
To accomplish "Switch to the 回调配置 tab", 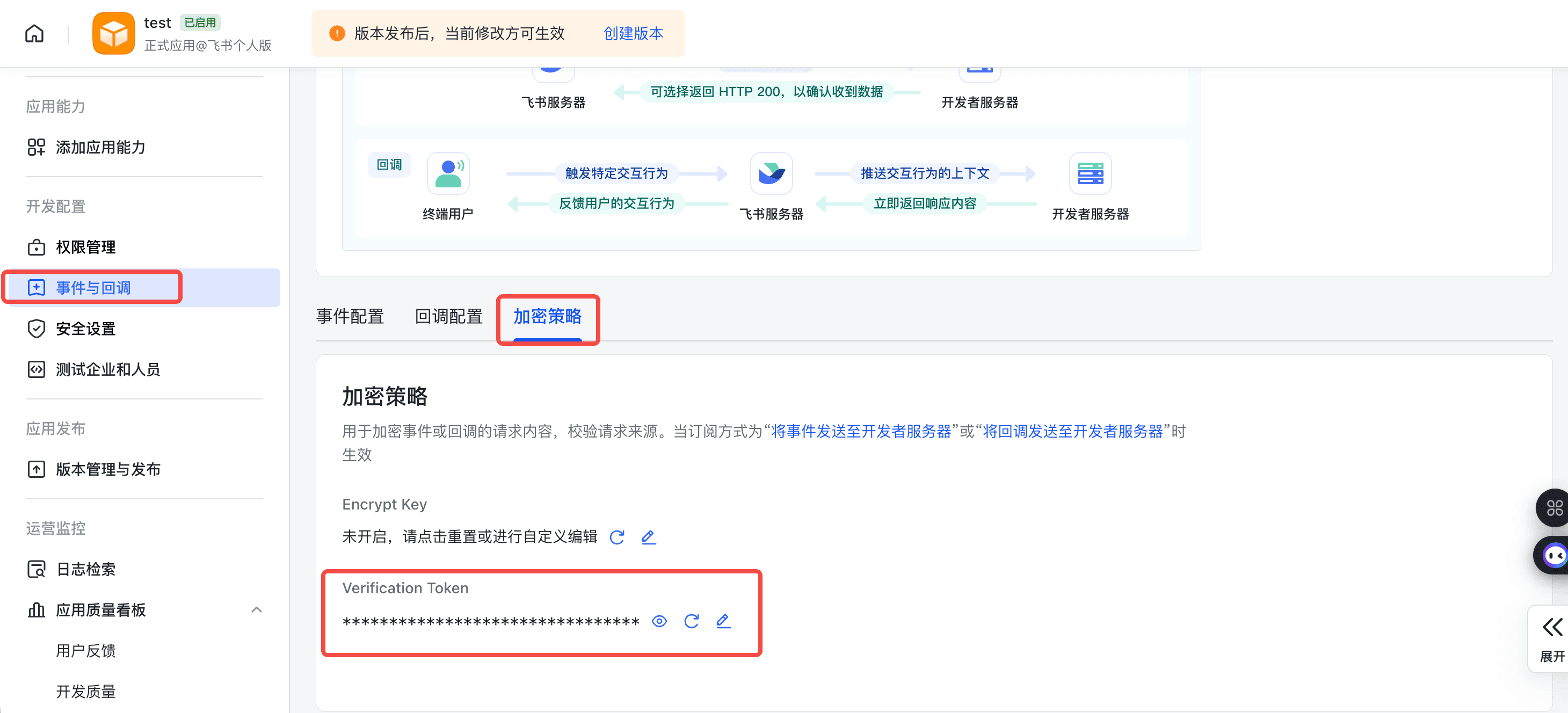I will tap(448, 316).
